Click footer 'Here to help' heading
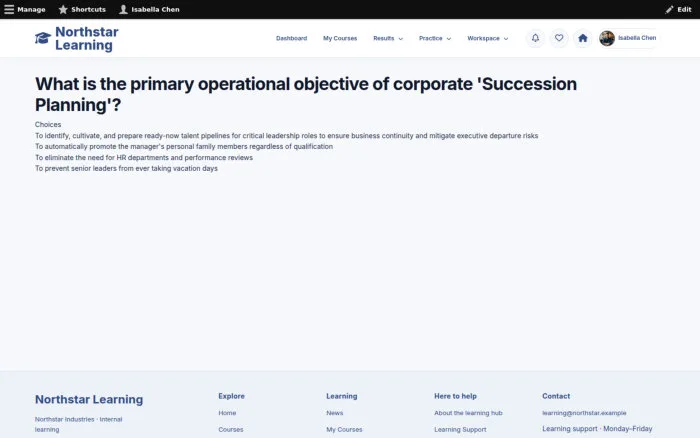The width and height of the screenshot is (700, 438). point(455,396)
